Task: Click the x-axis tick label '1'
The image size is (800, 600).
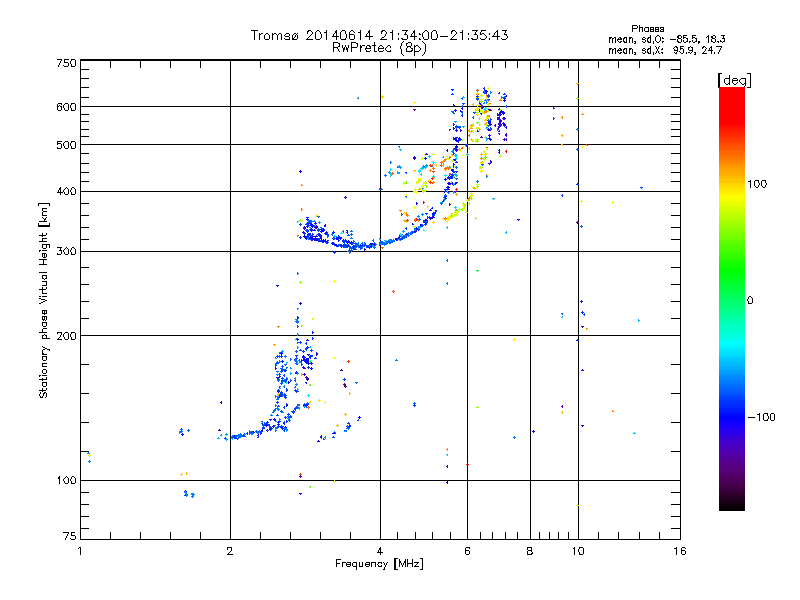Action: tap(80, 551)
